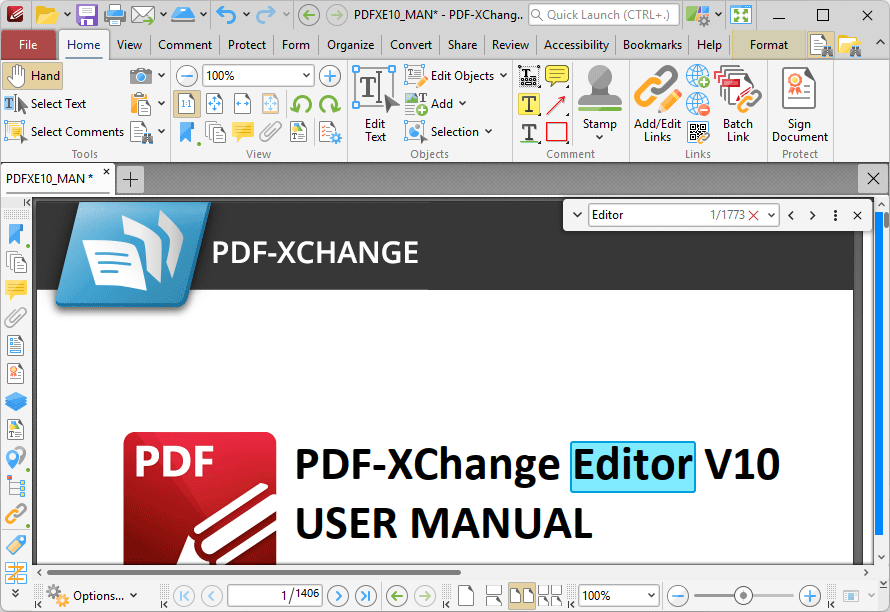The width and height of the screenshot is (890, 612).
Task: Rotate view clockwise
Action: [x=330, y=104]
